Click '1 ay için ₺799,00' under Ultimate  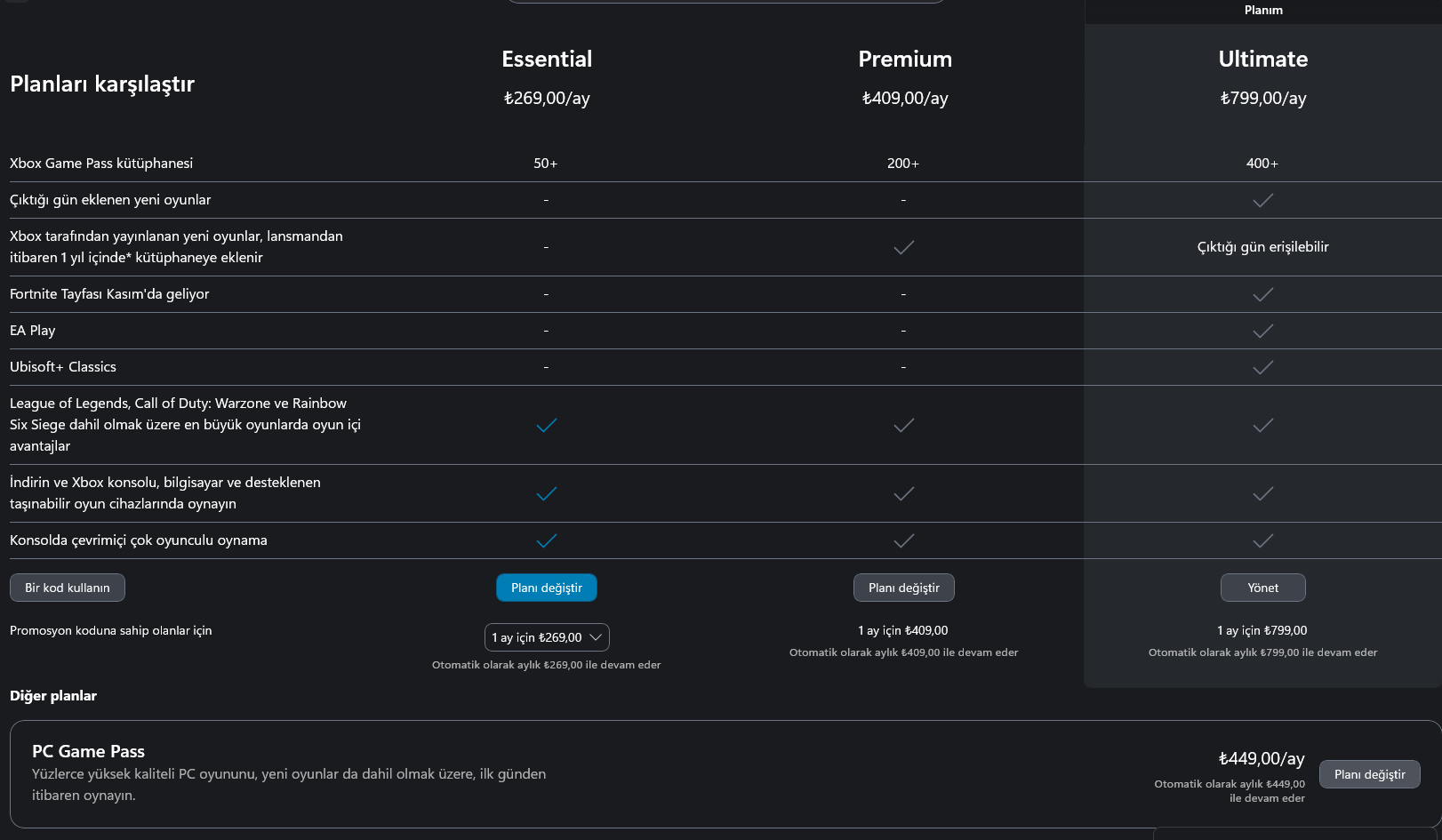[1262, 630]
